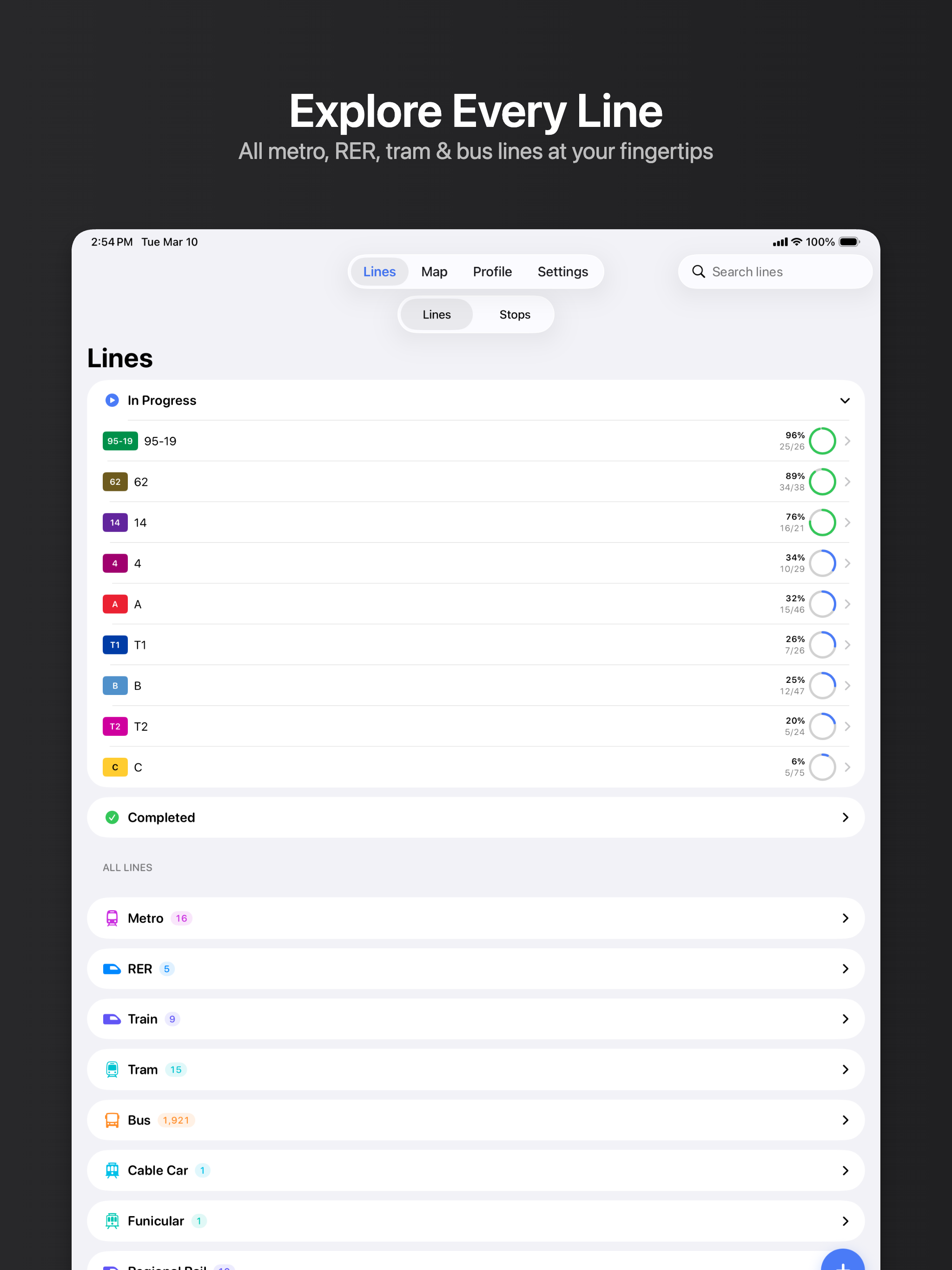
Task: Click the red A line badge
Action: [x=115, y=604]
